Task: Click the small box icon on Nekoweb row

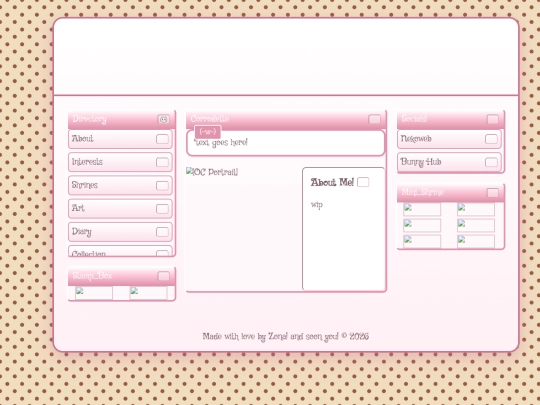Action: click(491, 139)
